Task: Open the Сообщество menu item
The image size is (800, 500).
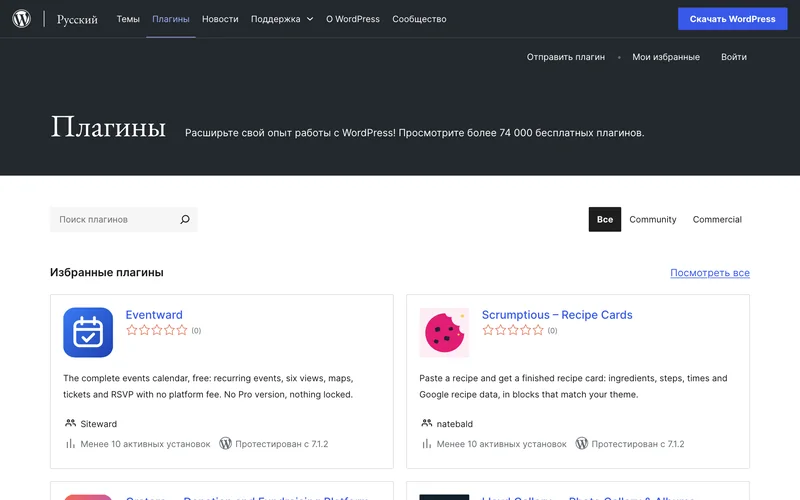Action: coord(419,19)
